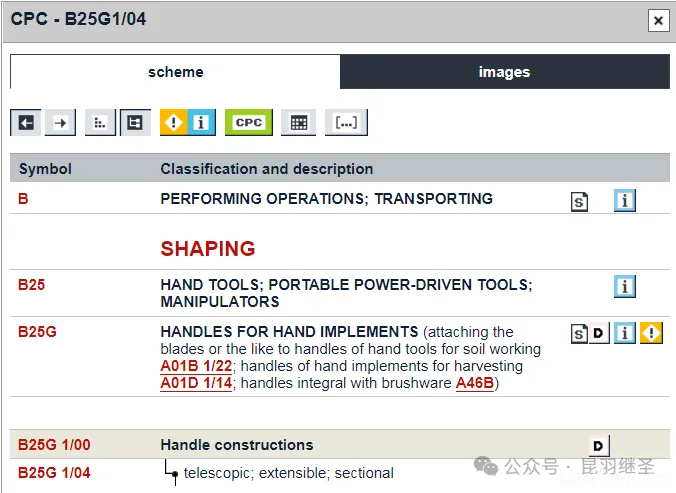Toggle the dotted hierarchy view button
The width and height of the screenshot is (676, 493).
point(100,122)
